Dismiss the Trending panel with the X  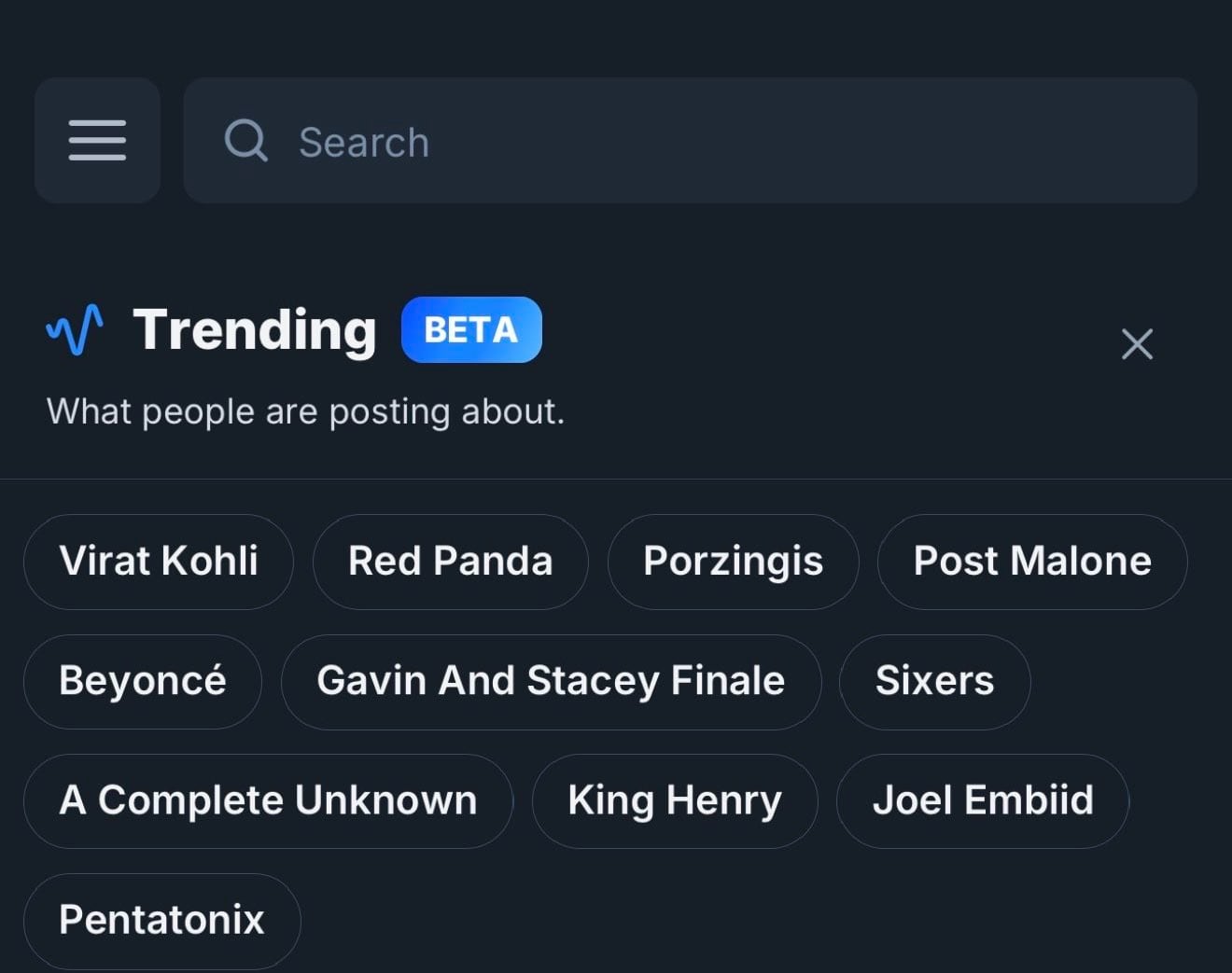coord(1137,344)
